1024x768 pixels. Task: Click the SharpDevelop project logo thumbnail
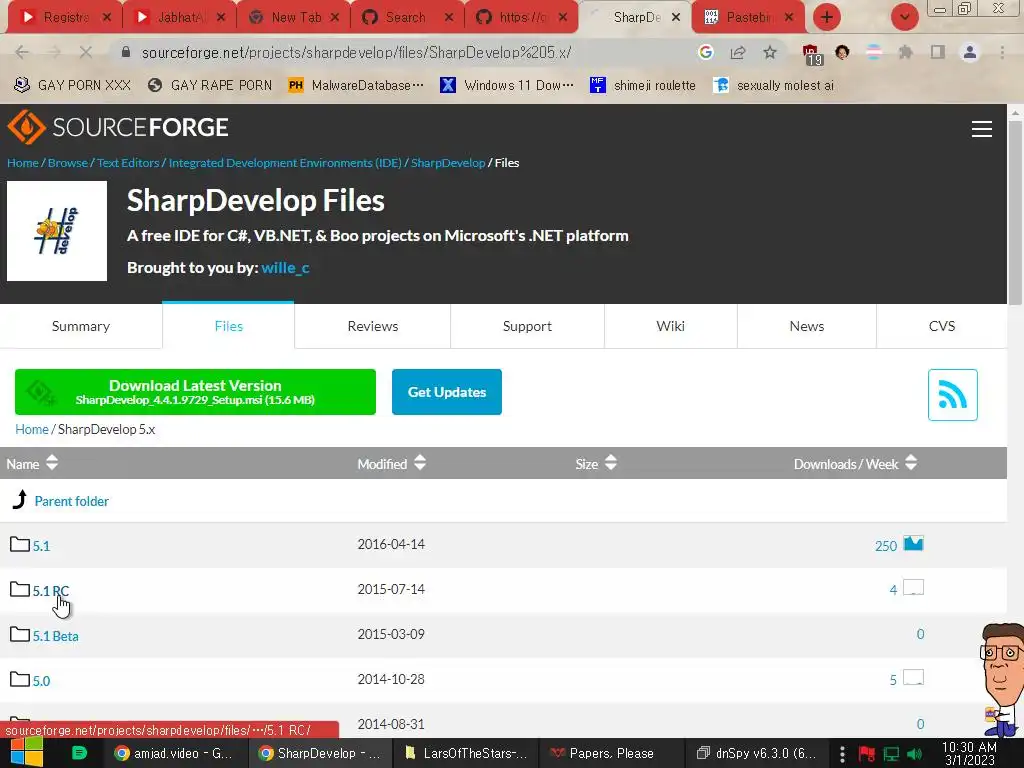[57, 231]
